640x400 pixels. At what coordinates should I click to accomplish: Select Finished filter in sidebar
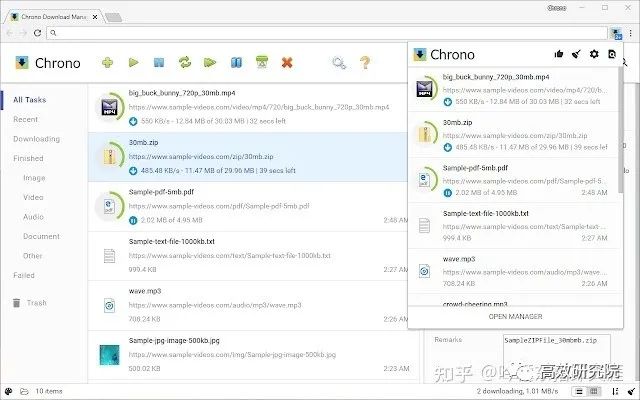pyautogui.click(x=28, y=158)
